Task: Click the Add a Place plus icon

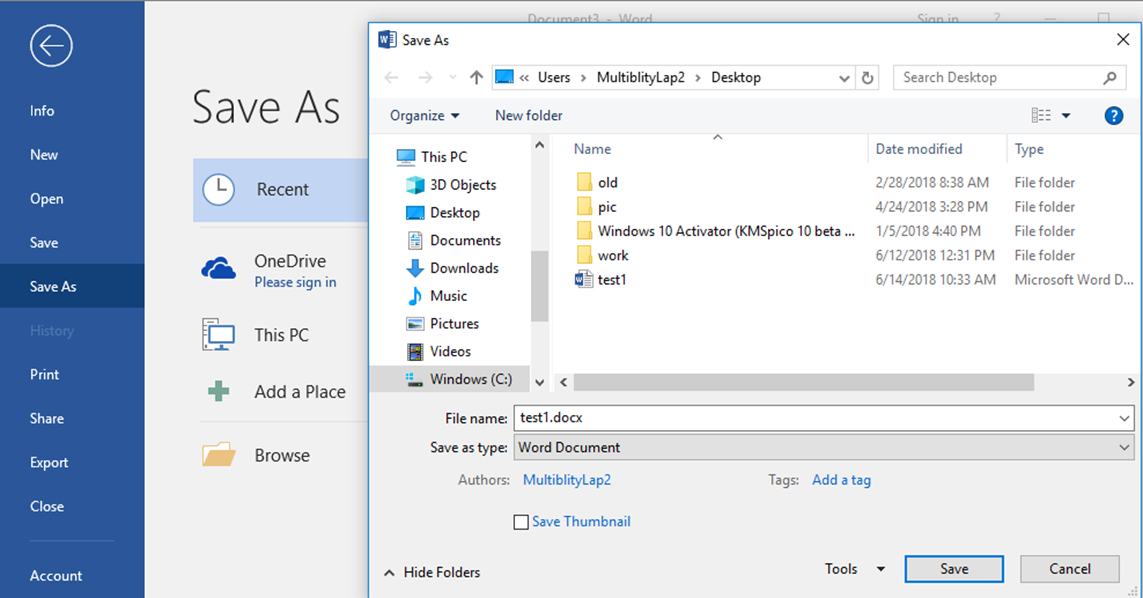Action: [219, 392]
